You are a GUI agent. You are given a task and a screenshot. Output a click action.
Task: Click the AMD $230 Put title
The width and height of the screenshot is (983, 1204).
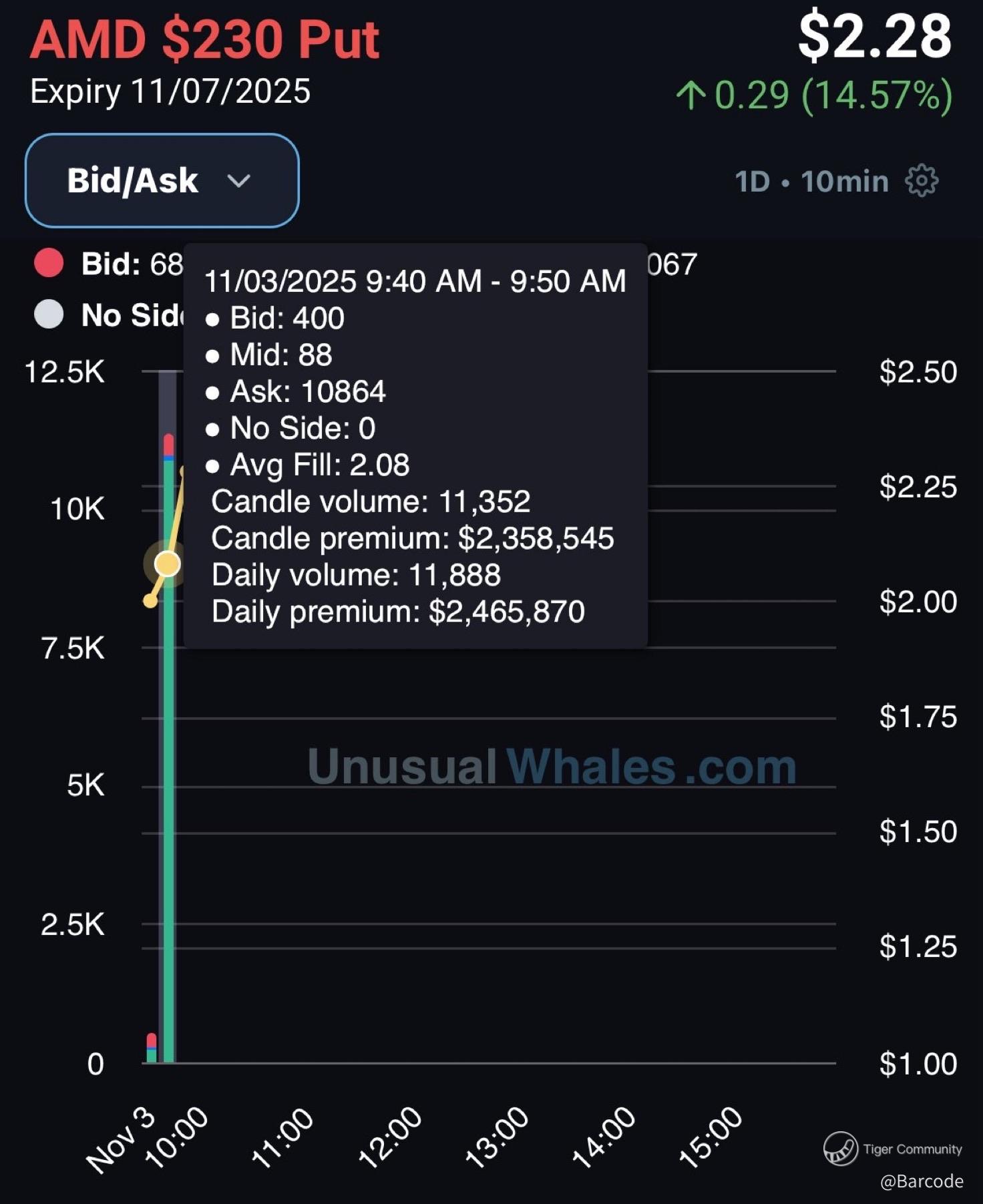click(x=204, y=39)
